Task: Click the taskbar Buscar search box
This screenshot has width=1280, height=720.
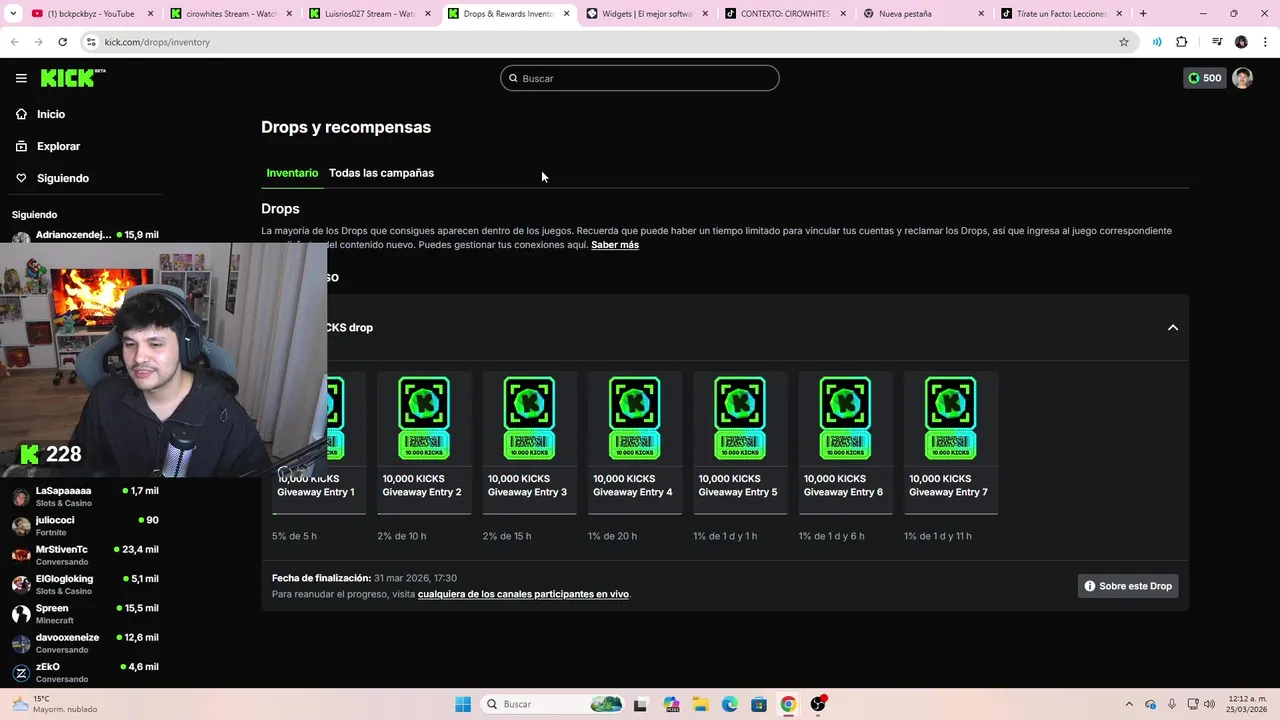Action: (553, 704)
